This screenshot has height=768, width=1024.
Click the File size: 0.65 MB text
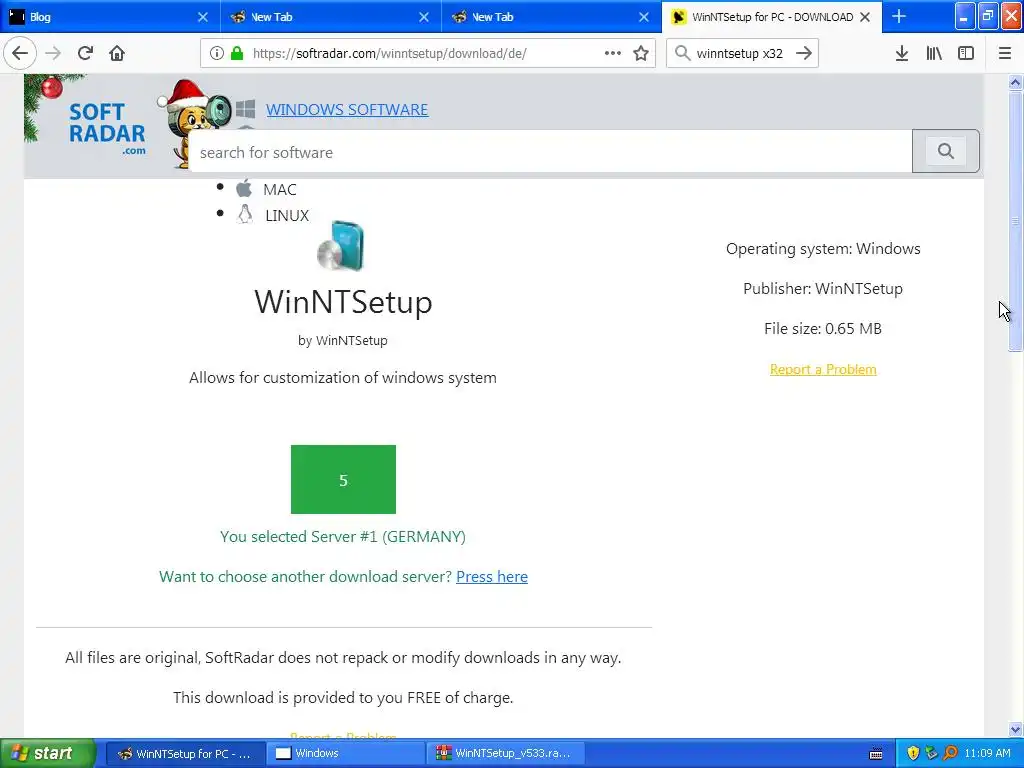tap(823, 328)
